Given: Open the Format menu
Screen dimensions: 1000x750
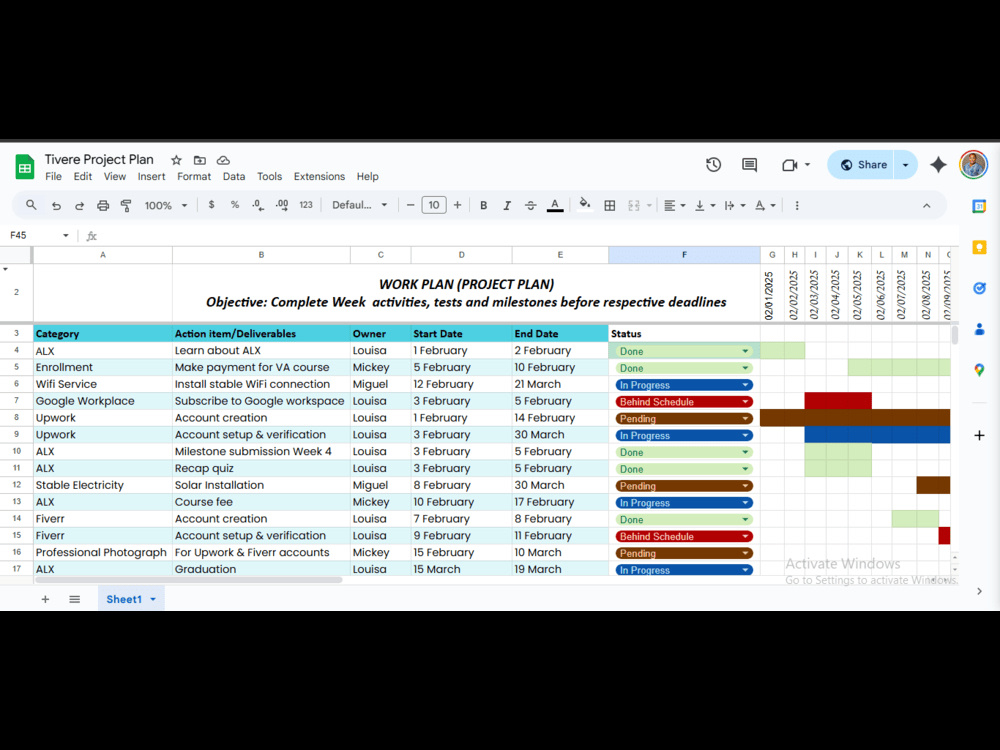Looking at the screenshot, I should click(x=194, y=177).
